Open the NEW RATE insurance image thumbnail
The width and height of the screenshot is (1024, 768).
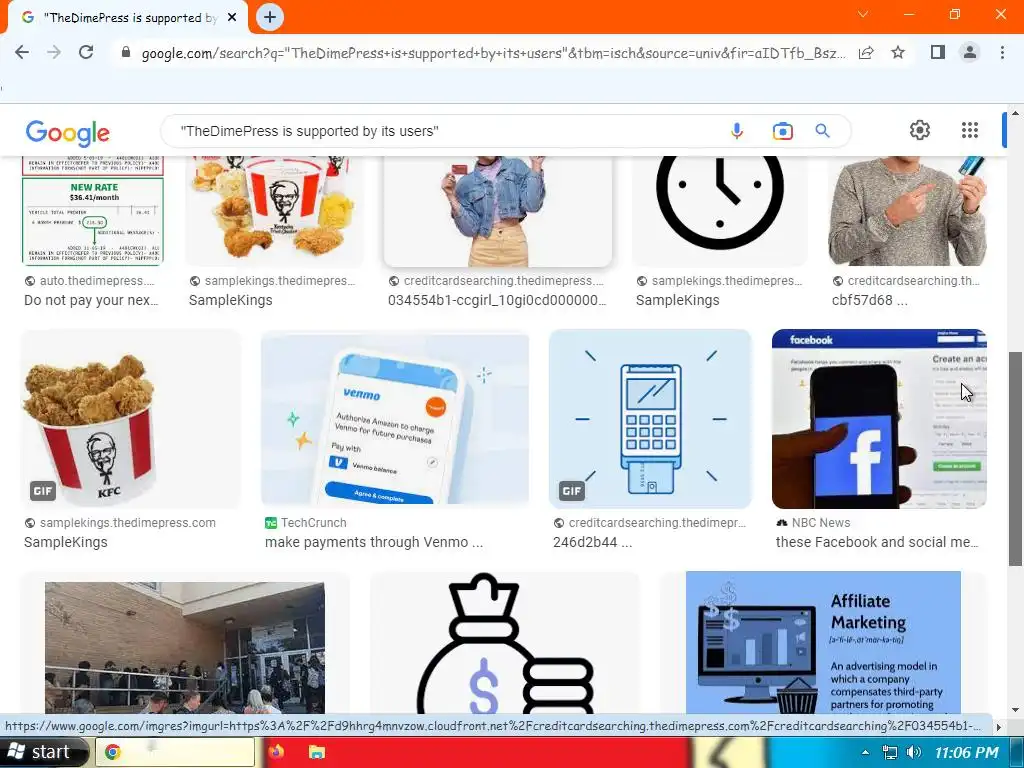pyautogui.click(x=93, y=210)
